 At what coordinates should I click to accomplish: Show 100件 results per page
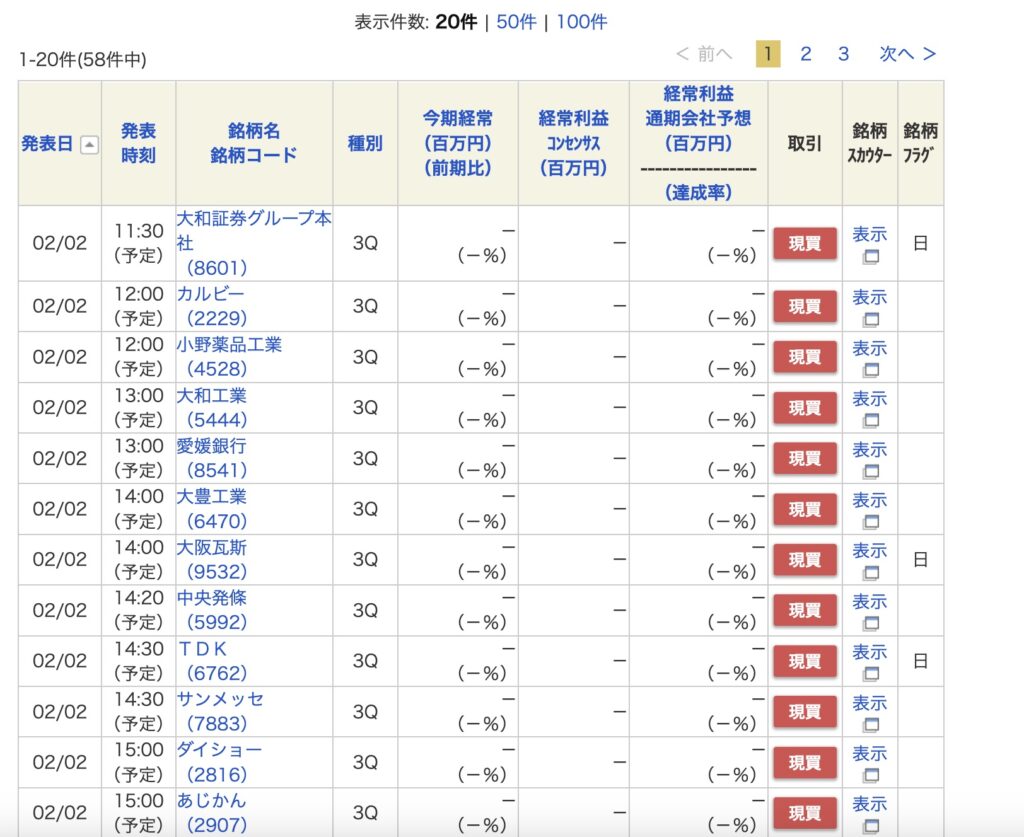(x=581, y=22)
